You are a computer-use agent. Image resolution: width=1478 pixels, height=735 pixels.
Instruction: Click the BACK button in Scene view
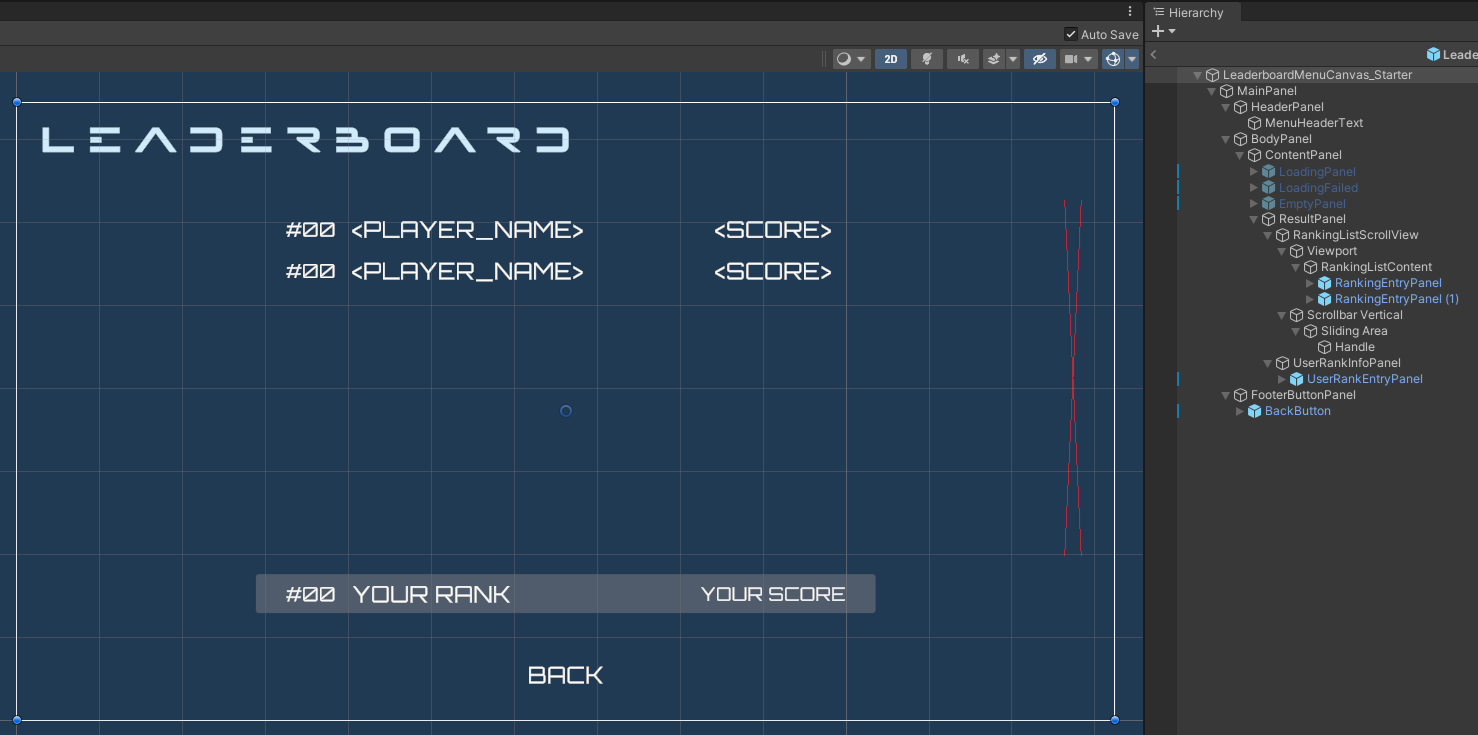coord(565,675)
